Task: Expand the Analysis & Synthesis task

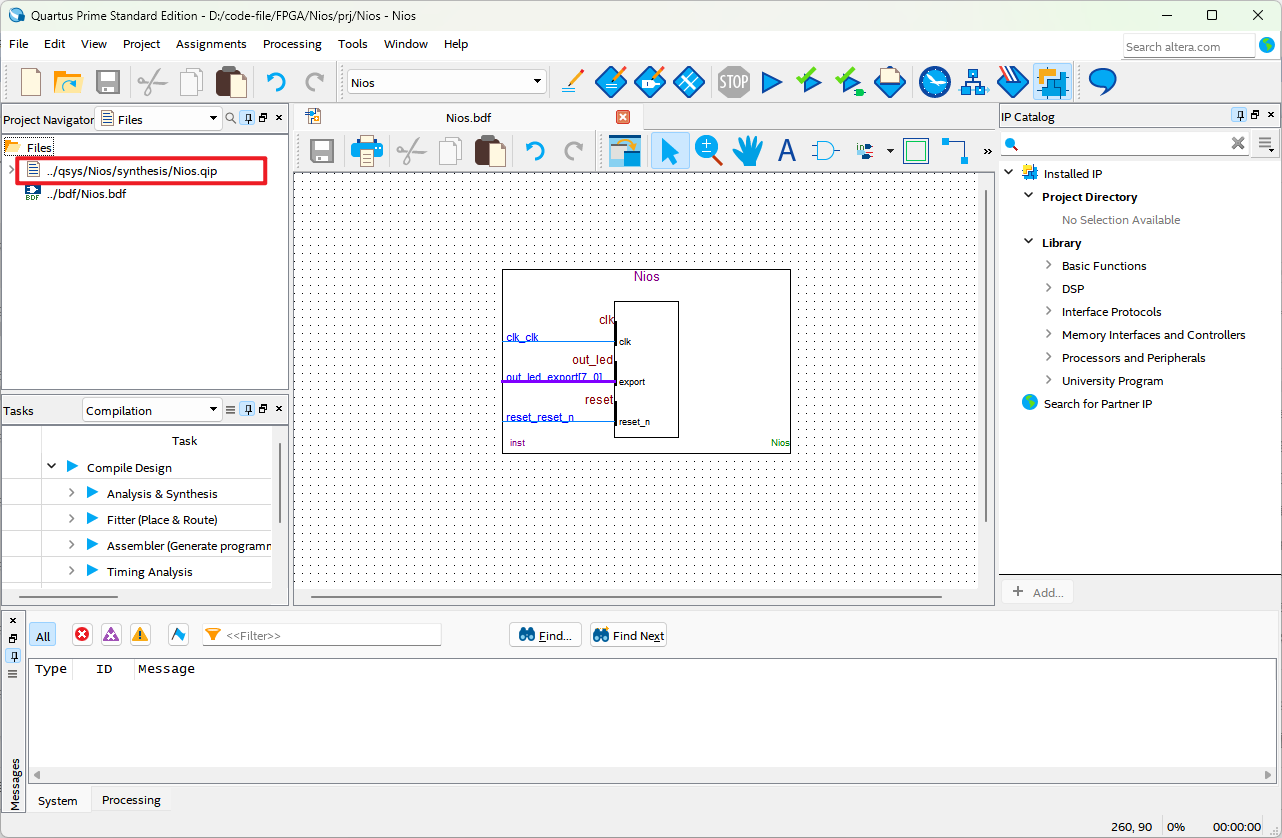Action: tap(72, 492)
